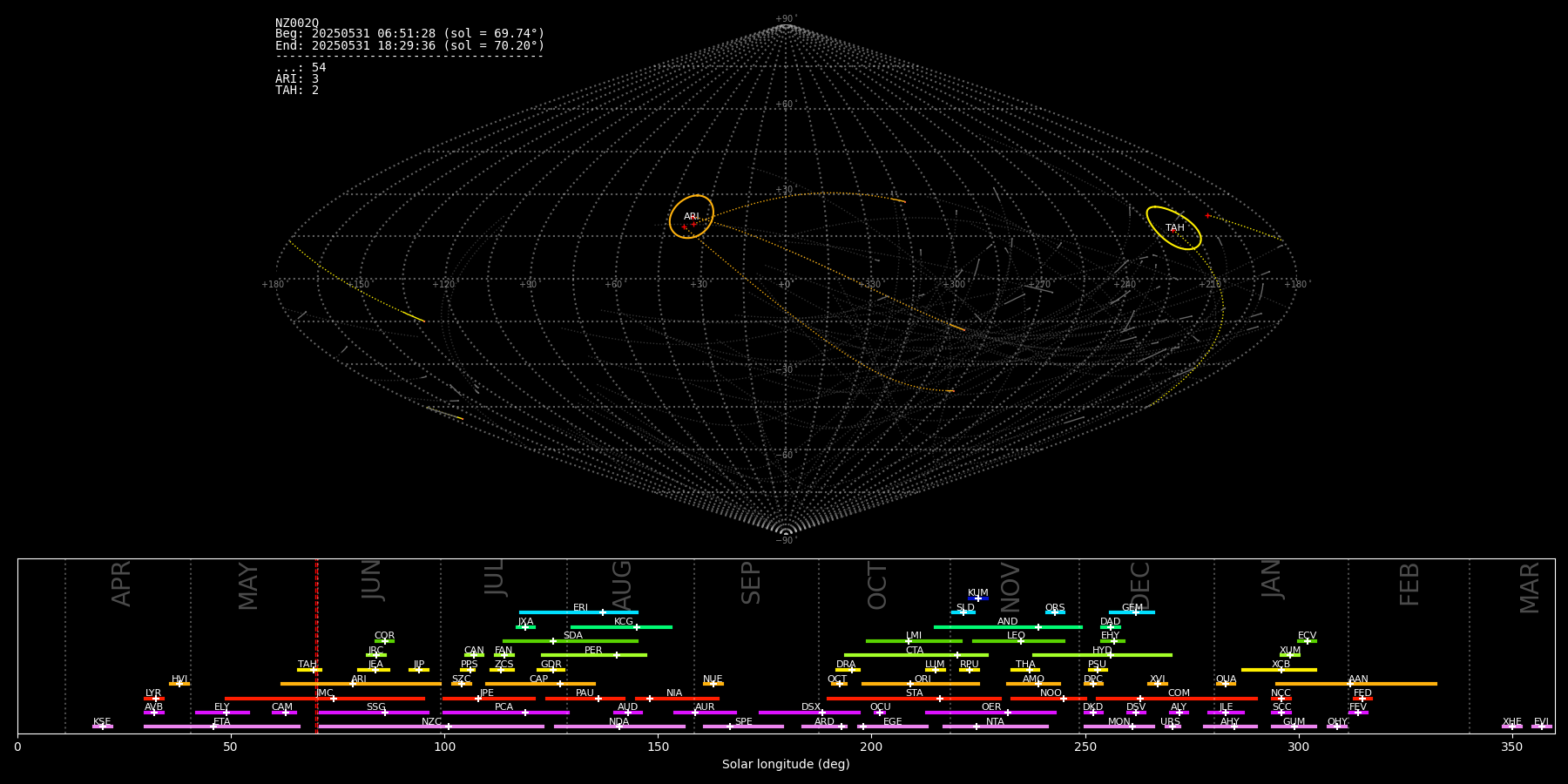Click the EVI shower label in the timeline

click(1541, 722)
